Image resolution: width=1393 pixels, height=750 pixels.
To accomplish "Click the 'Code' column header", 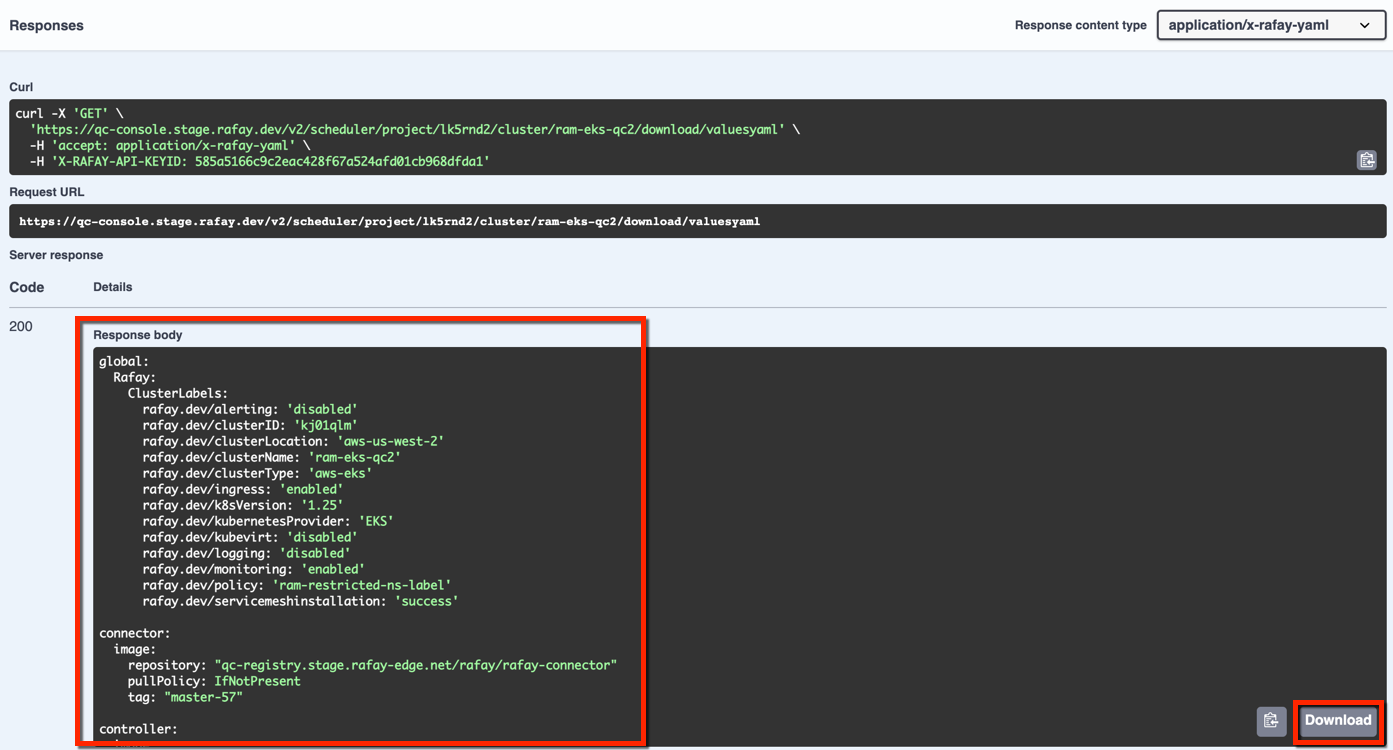I will [x=27, y=287].
